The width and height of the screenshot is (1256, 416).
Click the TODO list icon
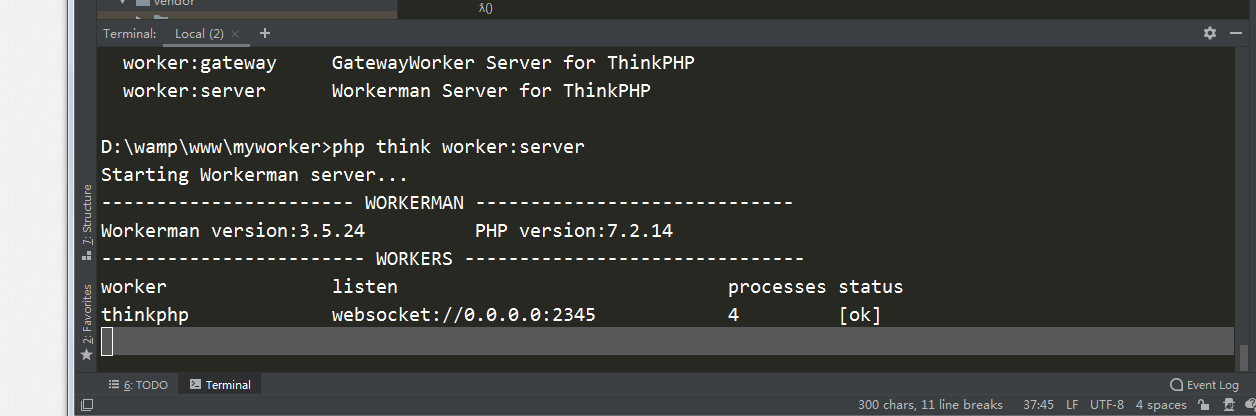114,384
